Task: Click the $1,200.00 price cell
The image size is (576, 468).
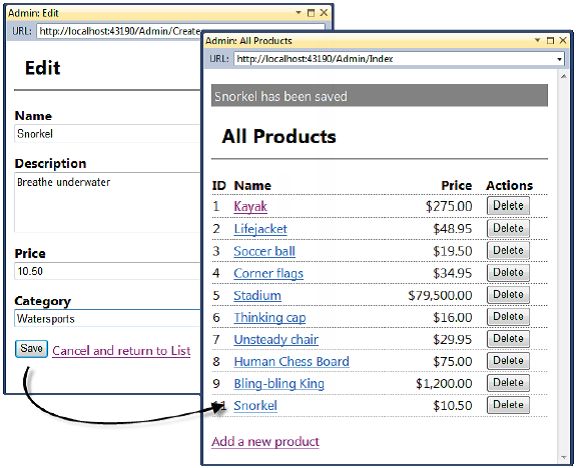Action: [x=444, y=384]
